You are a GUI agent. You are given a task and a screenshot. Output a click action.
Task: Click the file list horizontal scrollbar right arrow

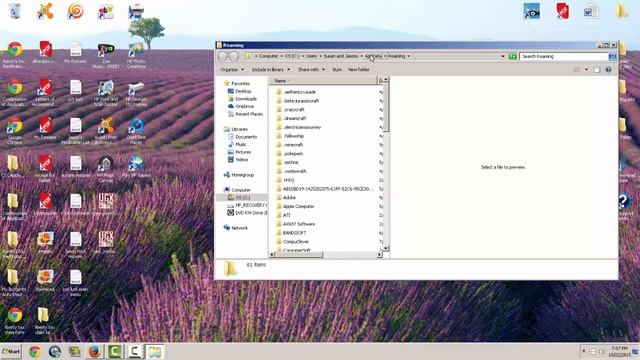click(x=379, y=255)
